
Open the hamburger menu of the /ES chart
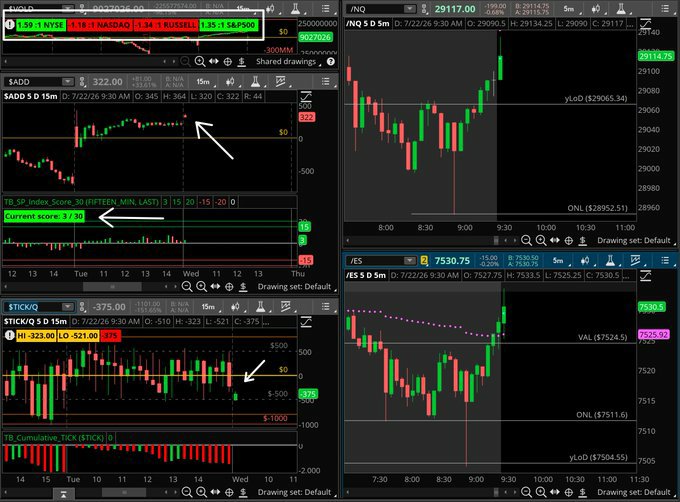[x=665, y=260]
